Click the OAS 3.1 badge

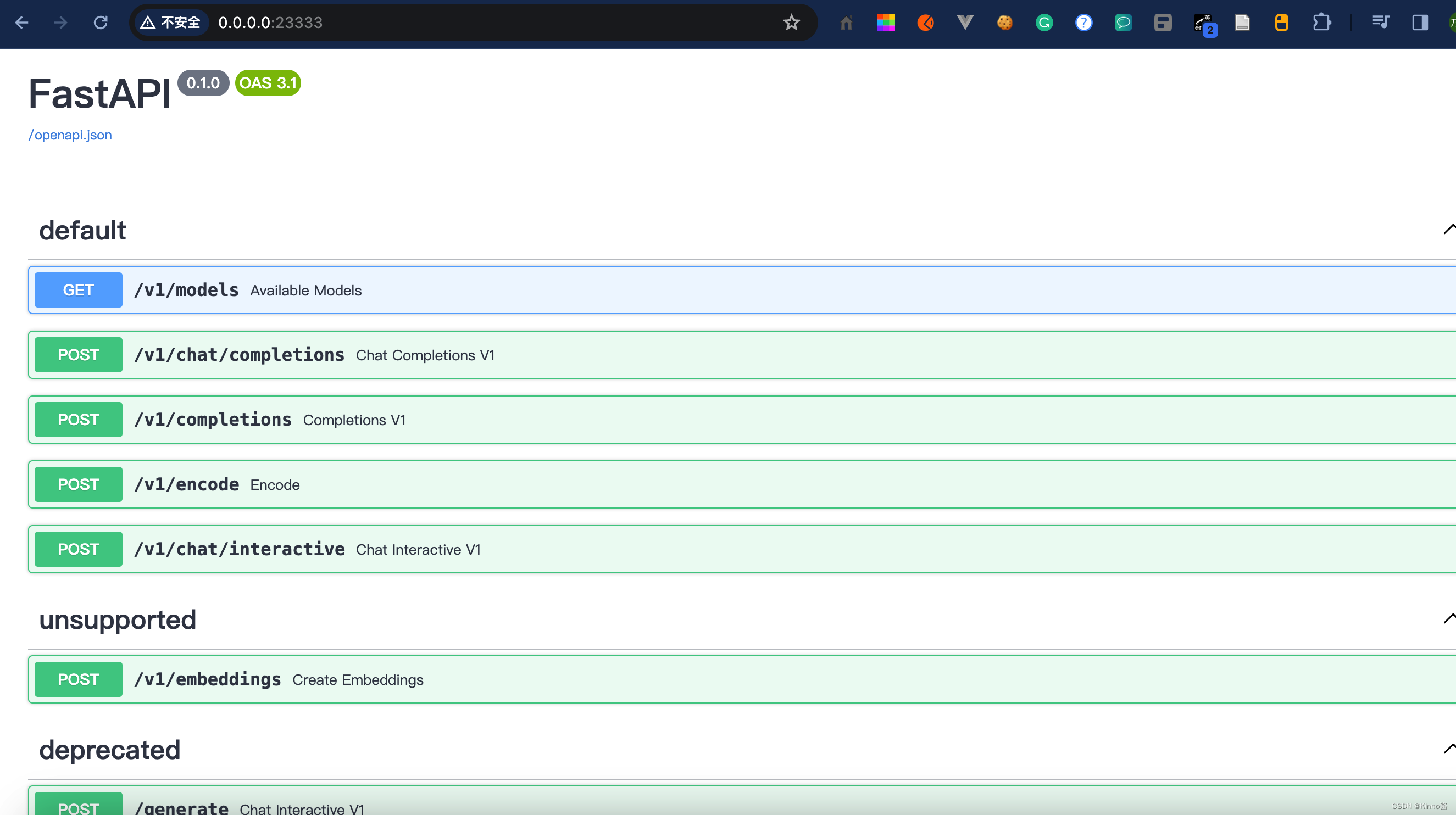point(268,83)
